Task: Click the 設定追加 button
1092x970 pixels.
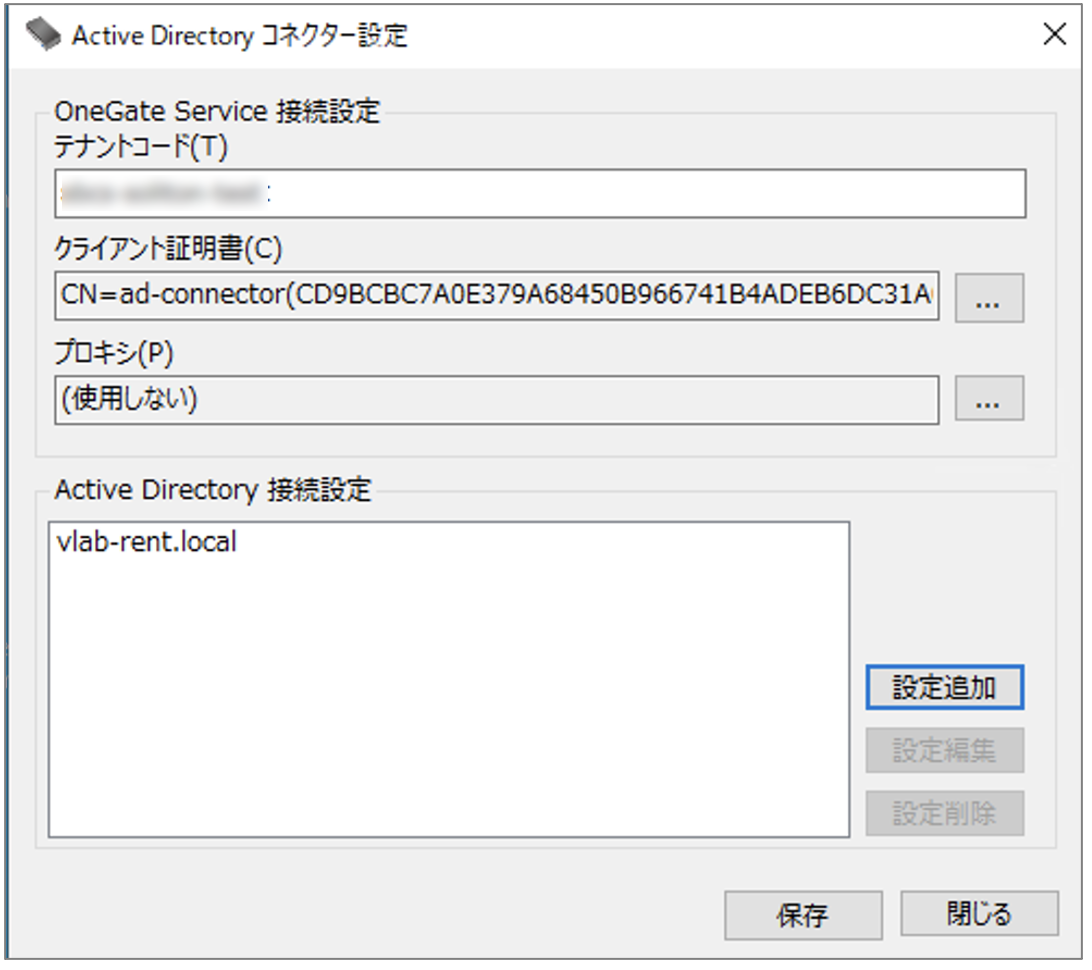Action: click(944, 688)
